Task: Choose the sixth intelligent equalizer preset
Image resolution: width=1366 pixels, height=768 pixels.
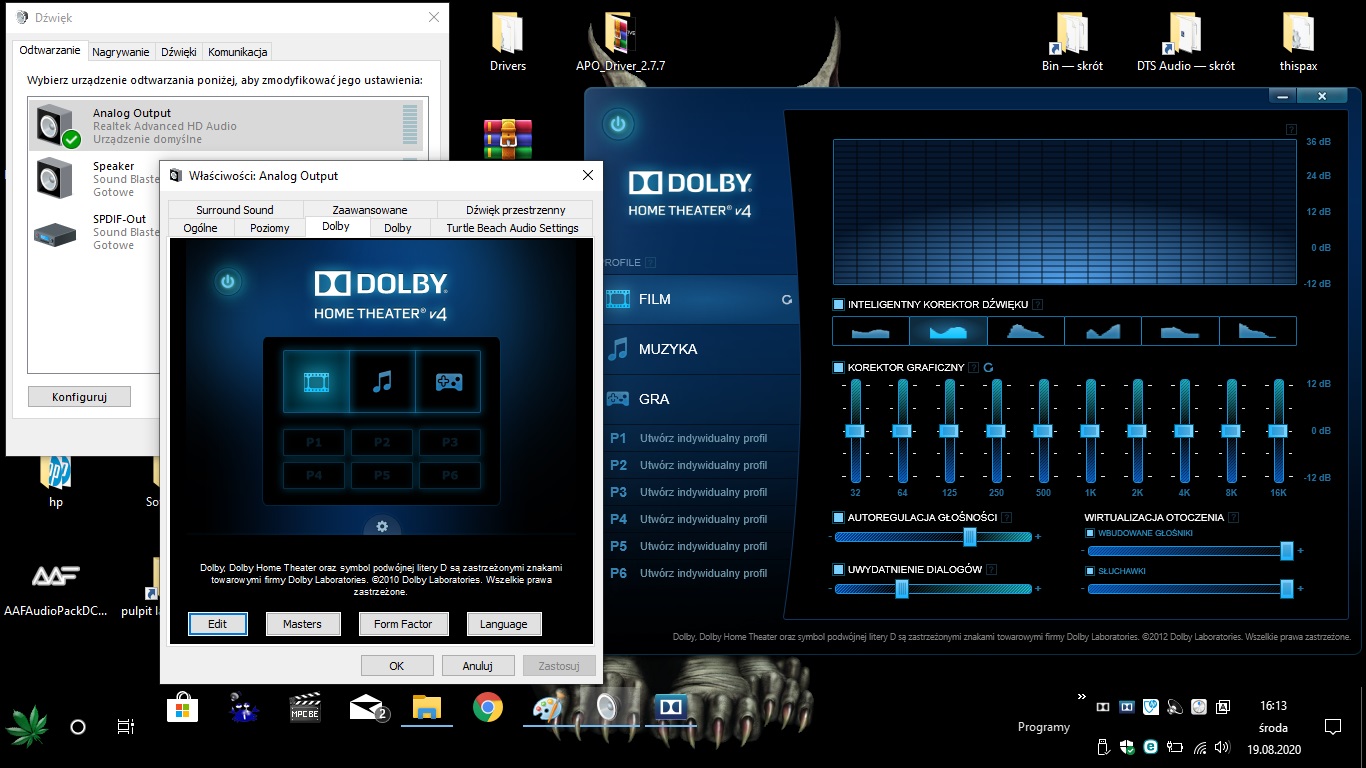Action: [x=1258, y=331]
